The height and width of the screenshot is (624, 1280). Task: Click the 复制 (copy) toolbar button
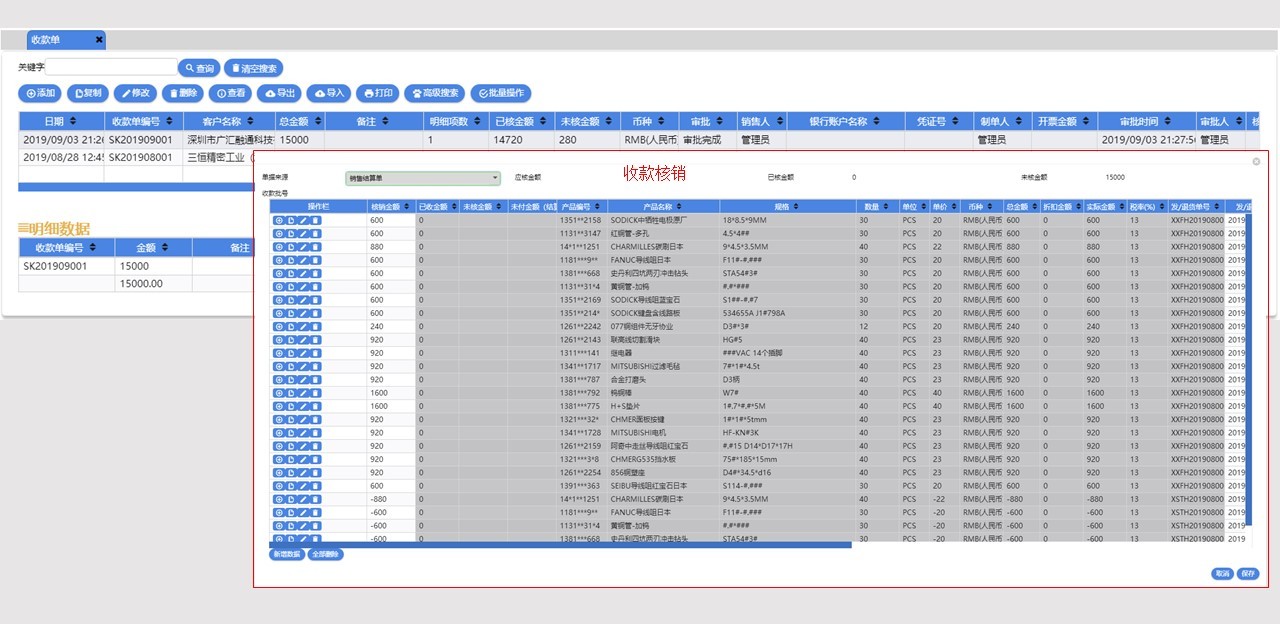88,93
